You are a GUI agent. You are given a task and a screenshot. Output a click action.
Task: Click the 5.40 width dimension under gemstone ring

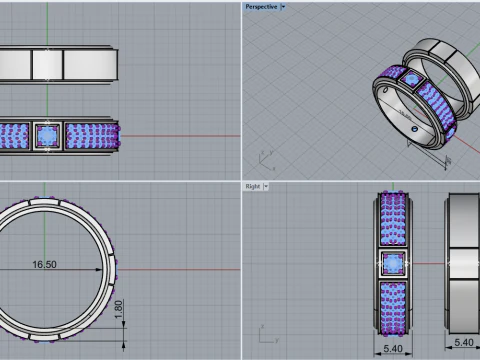(x=393, y=348)
